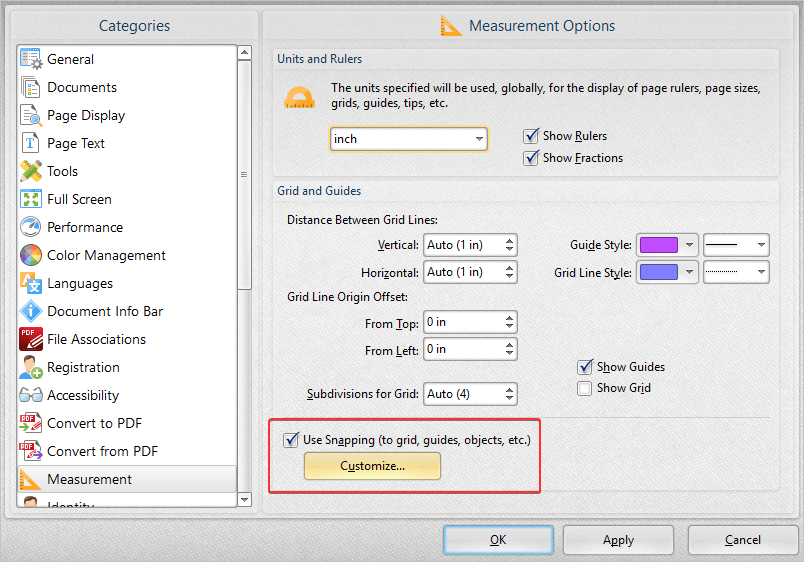Click the categories list scroll up arrow
Screen dimensions: 804x562
245,52
